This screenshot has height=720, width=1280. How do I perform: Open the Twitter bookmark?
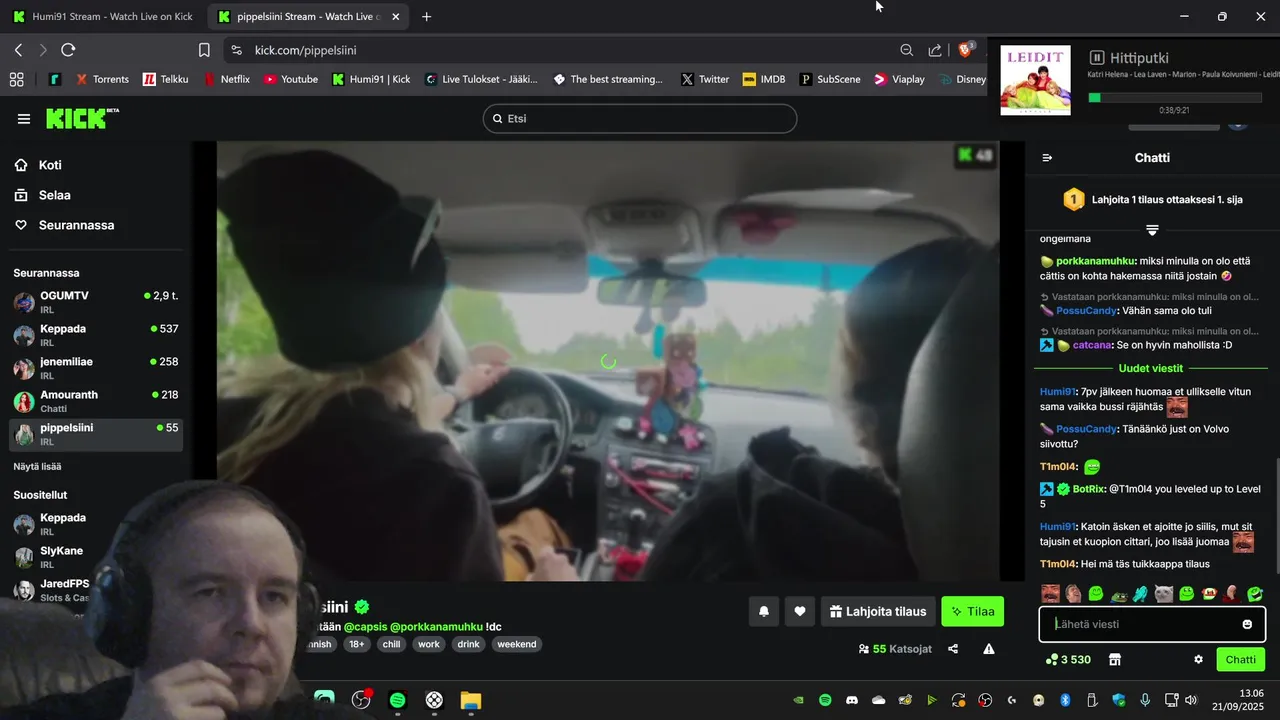pyautogui.click(x=705, y=79)
